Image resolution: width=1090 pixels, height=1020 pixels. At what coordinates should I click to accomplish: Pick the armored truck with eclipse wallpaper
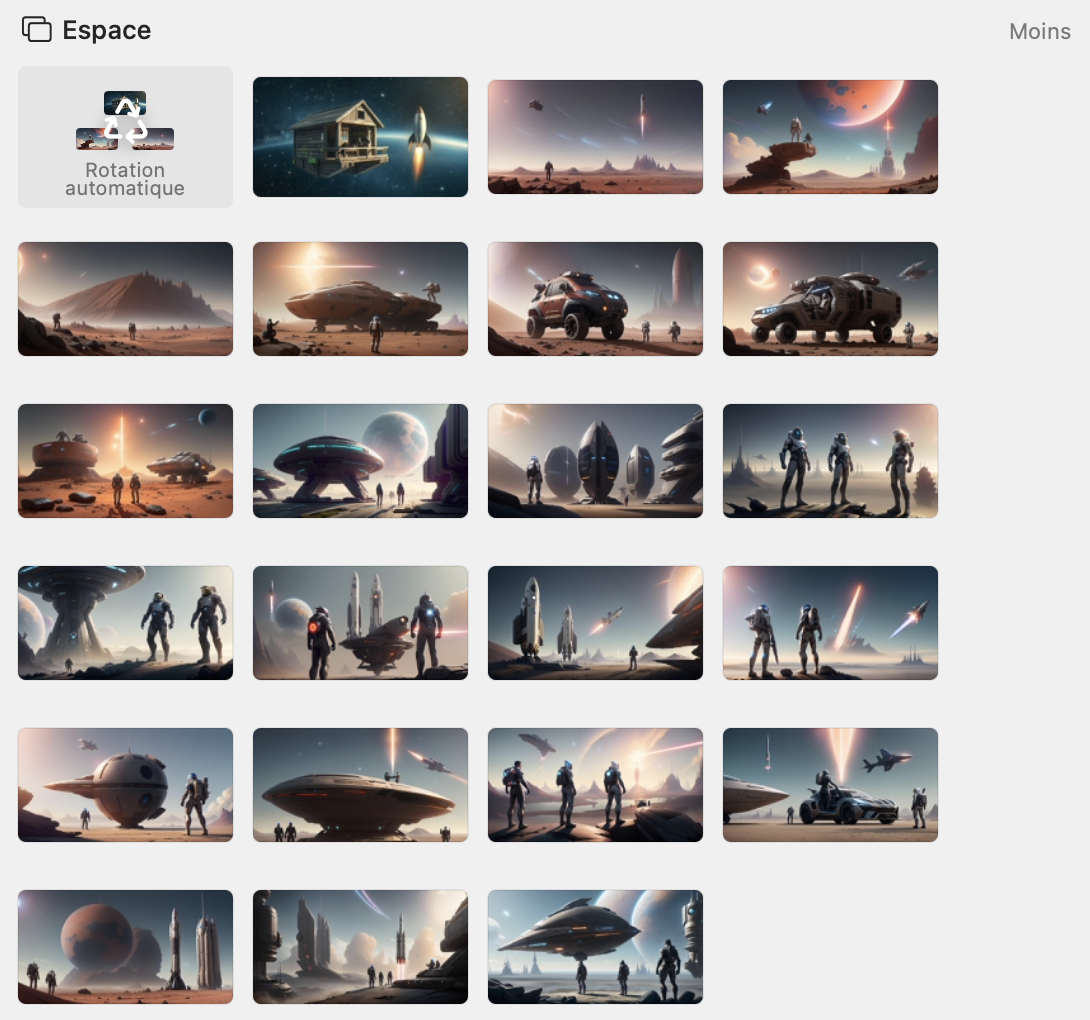click(x=830, y=299)
